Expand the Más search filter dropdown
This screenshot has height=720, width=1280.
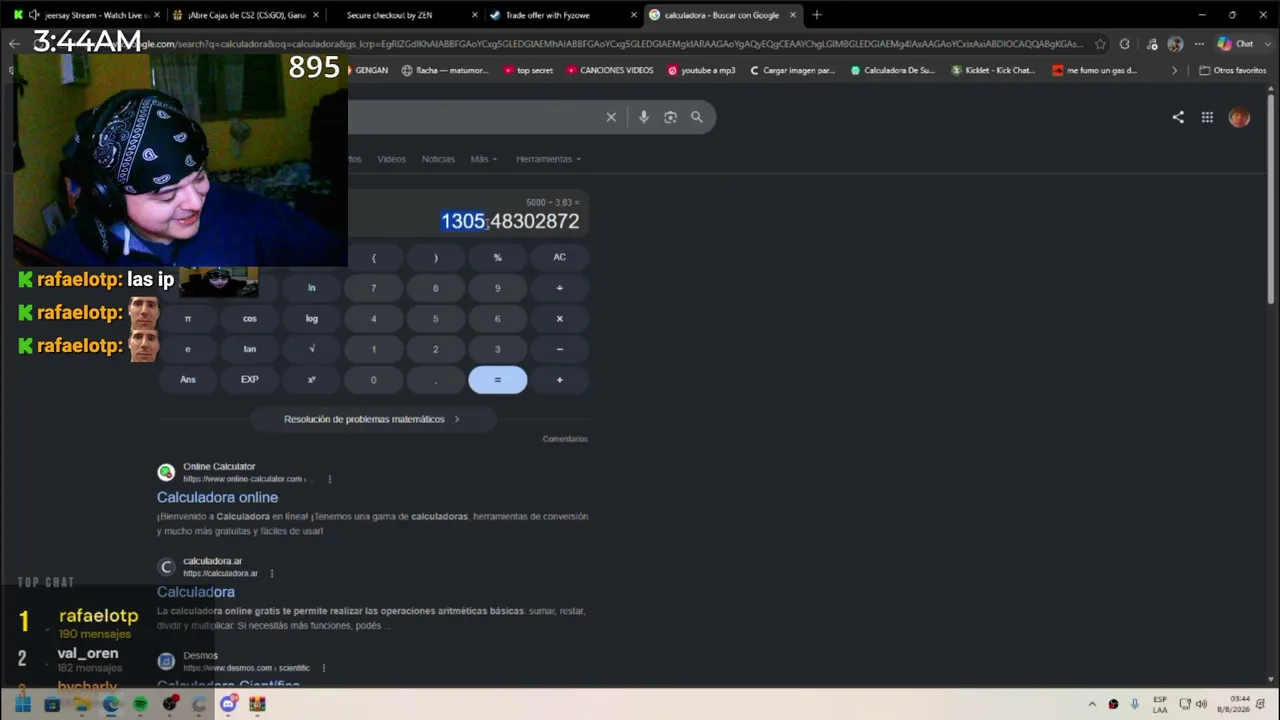(x=484, y=159)
